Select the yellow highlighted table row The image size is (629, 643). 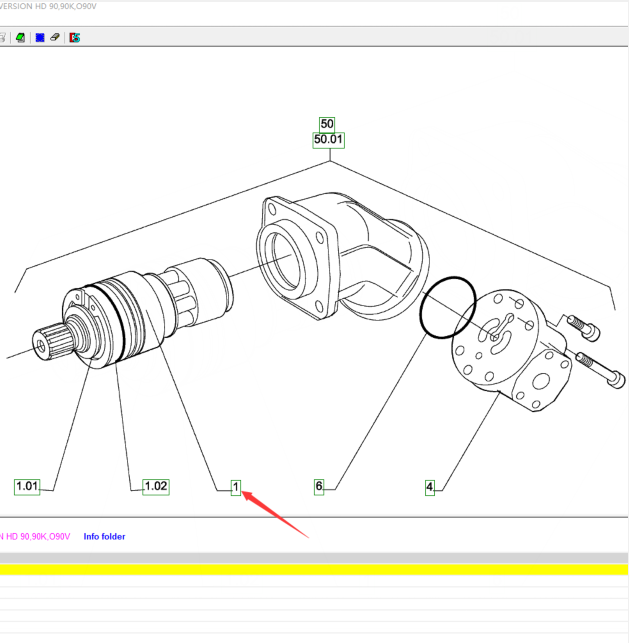pyautogui.click(x=314, y=569)
